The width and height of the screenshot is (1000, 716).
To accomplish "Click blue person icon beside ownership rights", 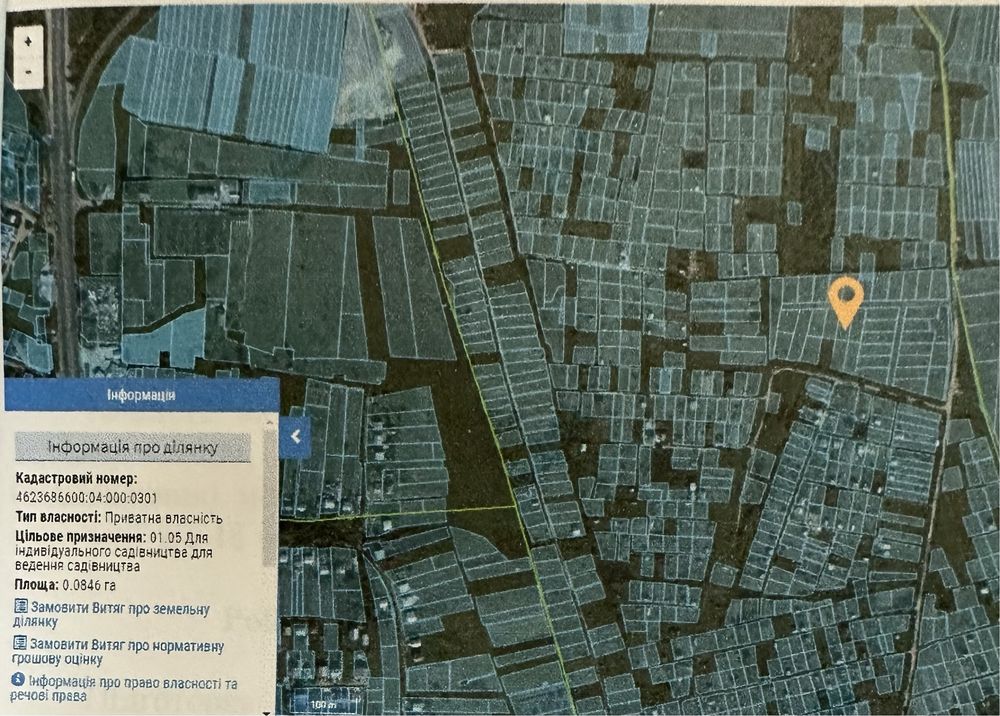I will tap(18, 680).
